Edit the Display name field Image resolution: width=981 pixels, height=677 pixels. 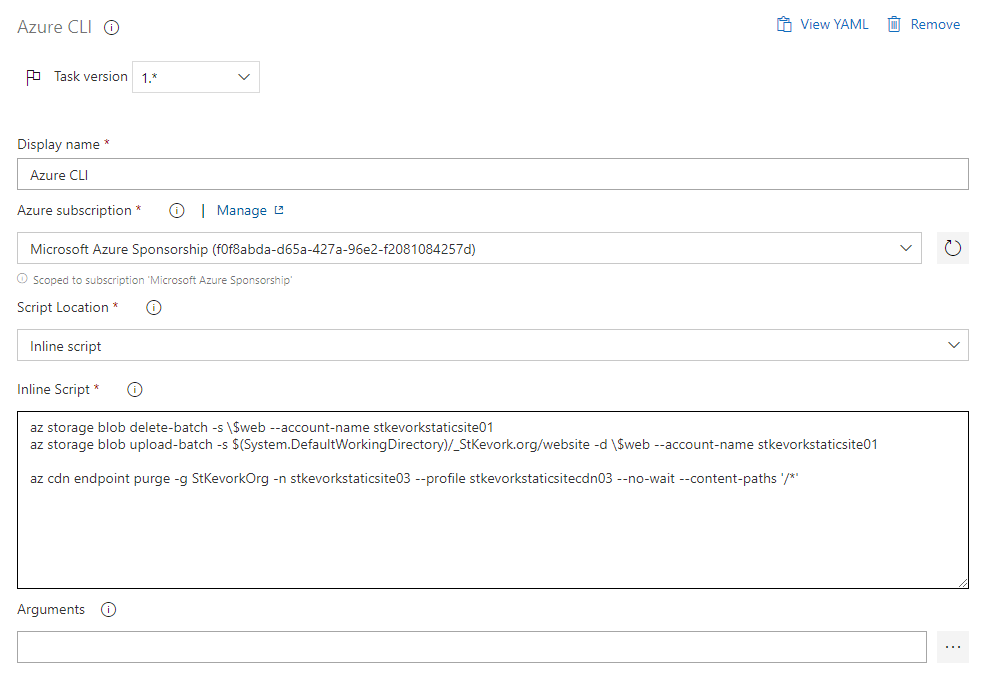492,175
